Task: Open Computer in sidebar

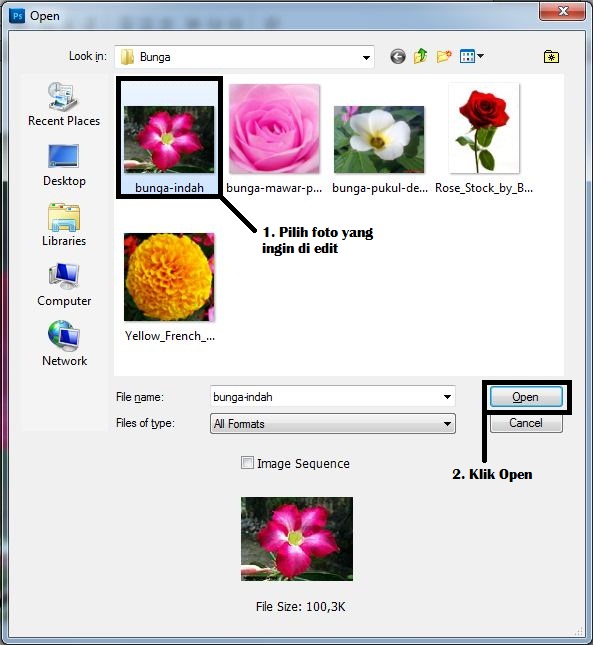Action: pos(64,285)
